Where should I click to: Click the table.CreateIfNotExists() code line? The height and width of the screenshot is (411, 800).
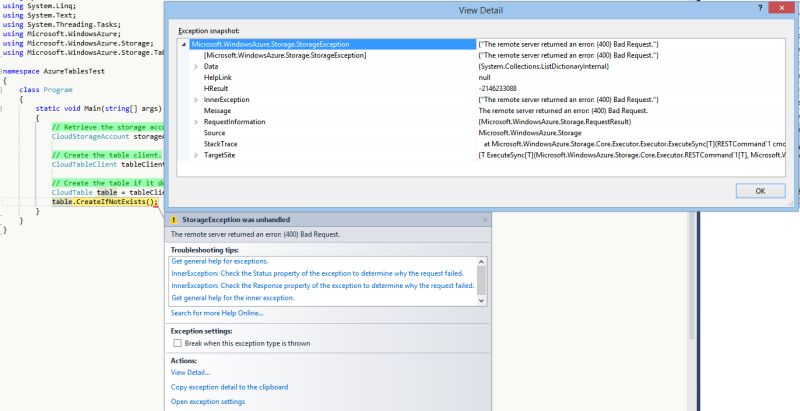pos(105,202)
